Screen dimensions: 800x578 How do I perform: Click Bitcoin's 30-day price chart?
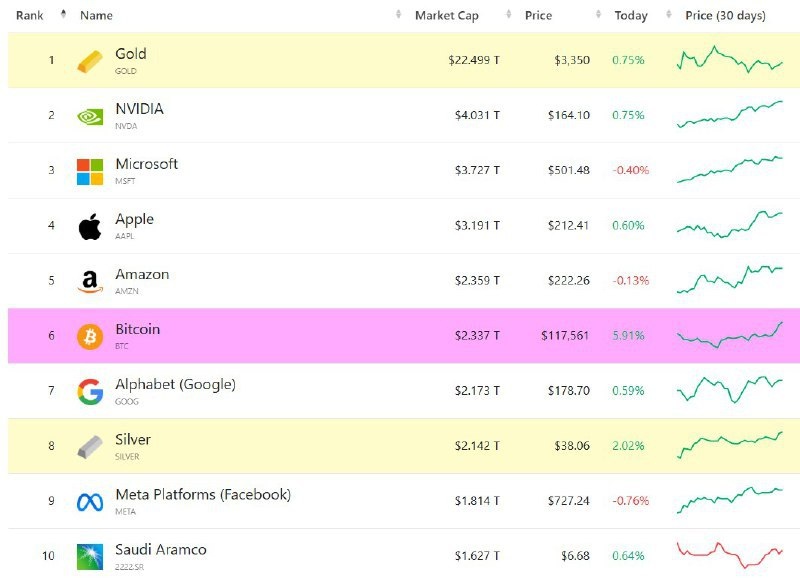(729, 335)
